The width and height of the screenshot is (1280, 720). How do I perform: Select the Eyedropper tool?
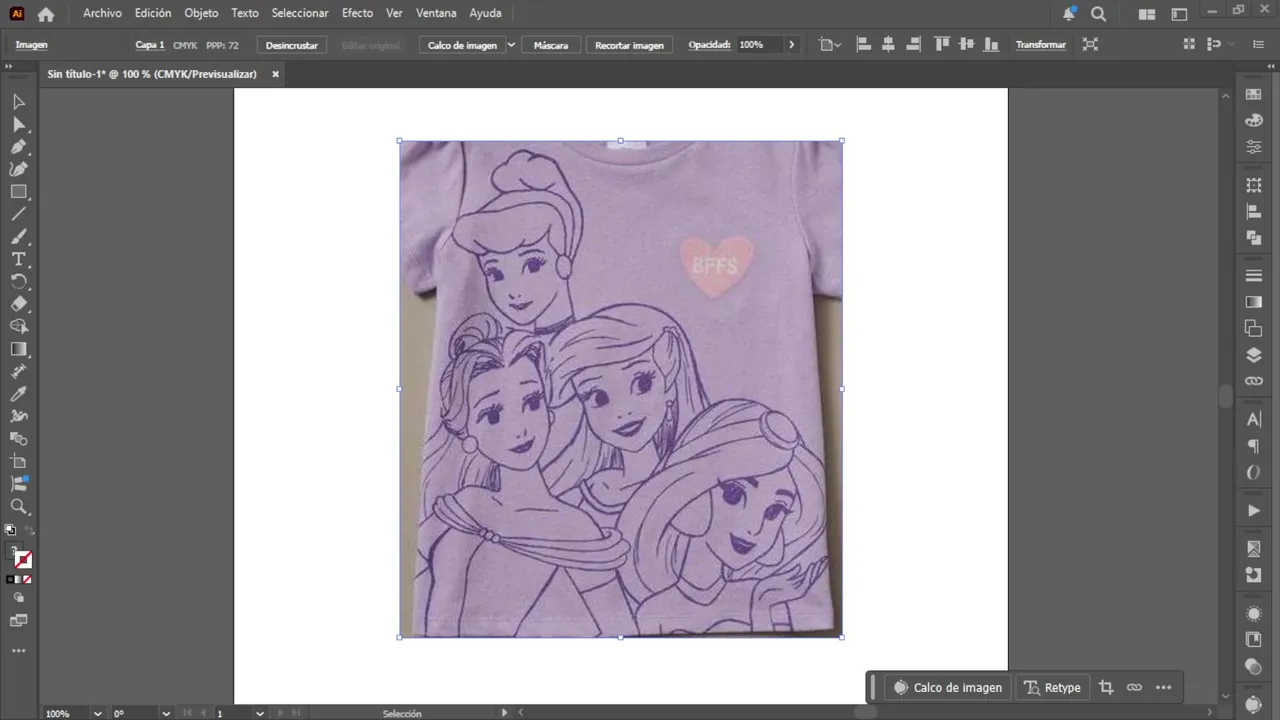pyautogui.click(x=18, y=394)
